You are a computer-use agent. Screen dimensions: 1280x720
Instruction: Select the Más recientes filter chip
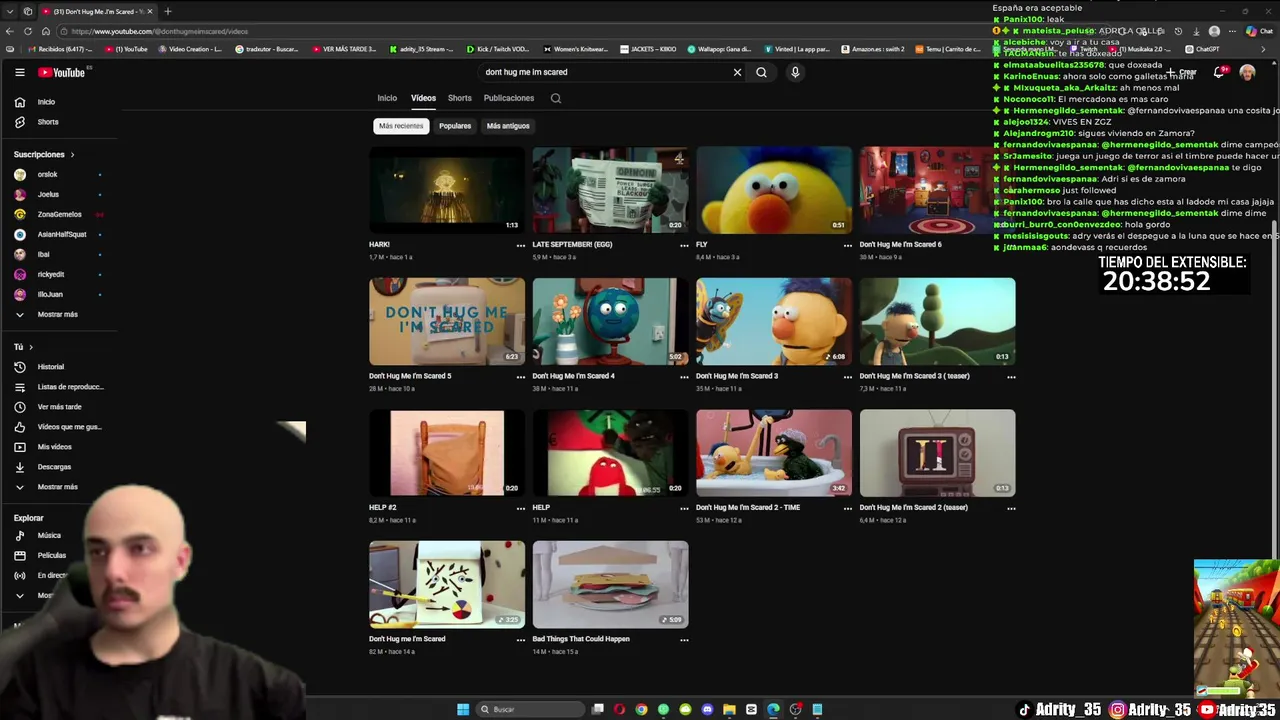pyautogui.click(x=401, y=126)
